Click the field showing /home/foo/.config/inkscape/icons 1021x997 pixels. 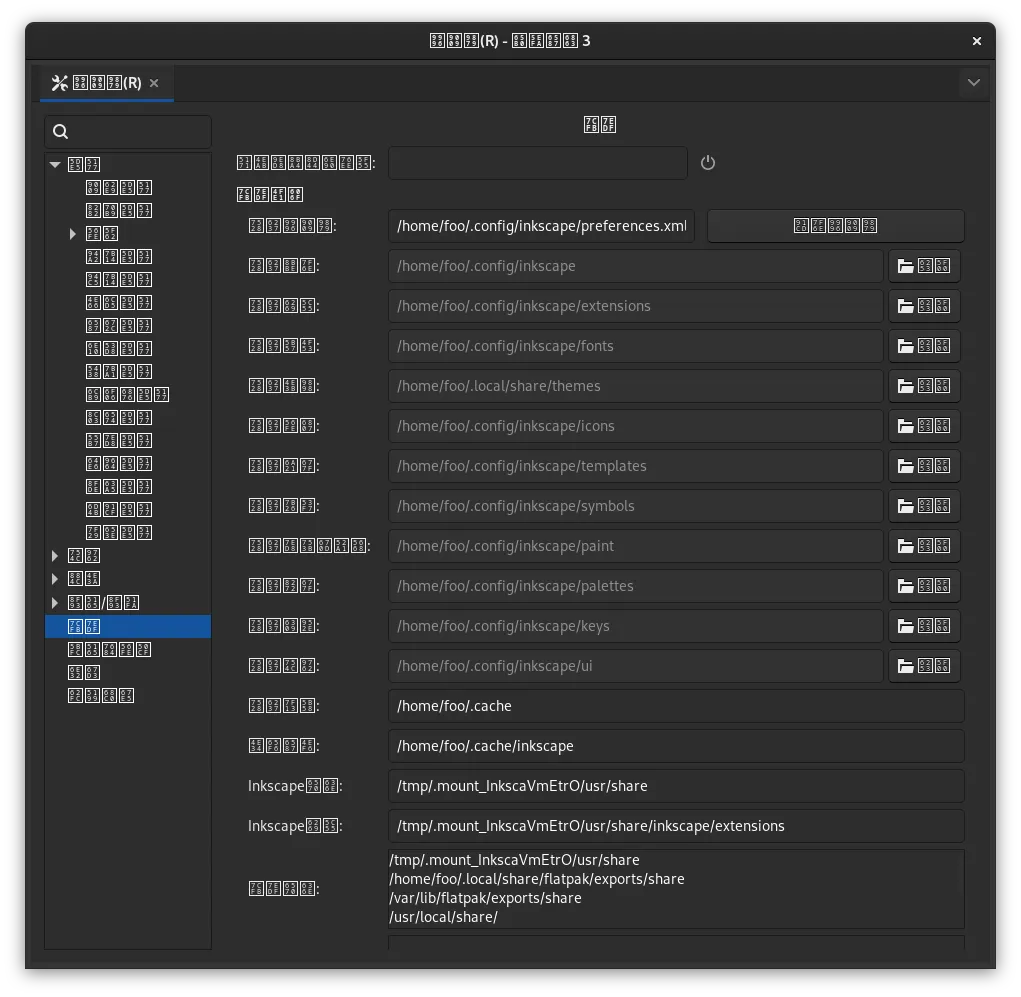pos(636,426)
